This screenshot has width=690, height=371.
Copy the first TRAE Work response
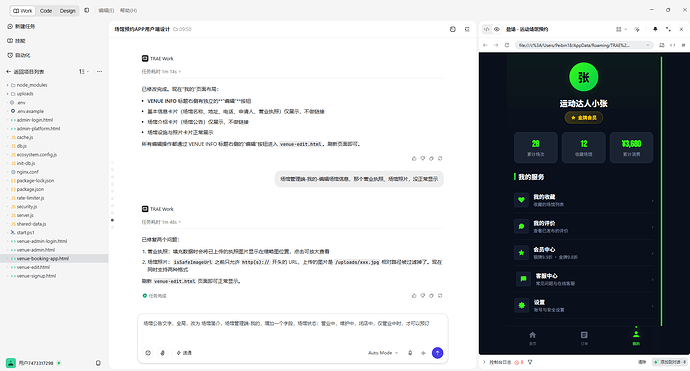431,158
